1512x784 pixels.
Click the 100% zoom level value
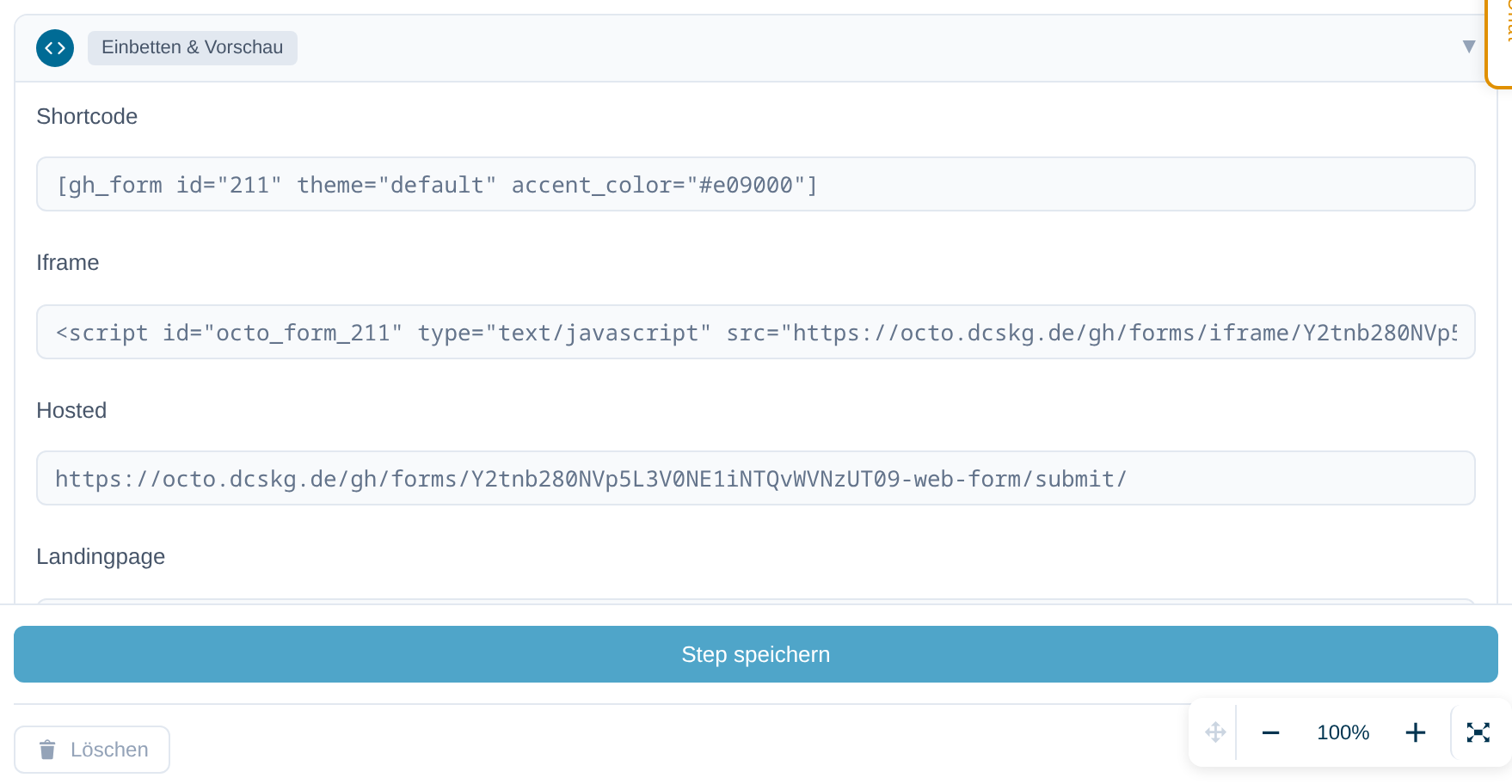tap(1343, 732)
